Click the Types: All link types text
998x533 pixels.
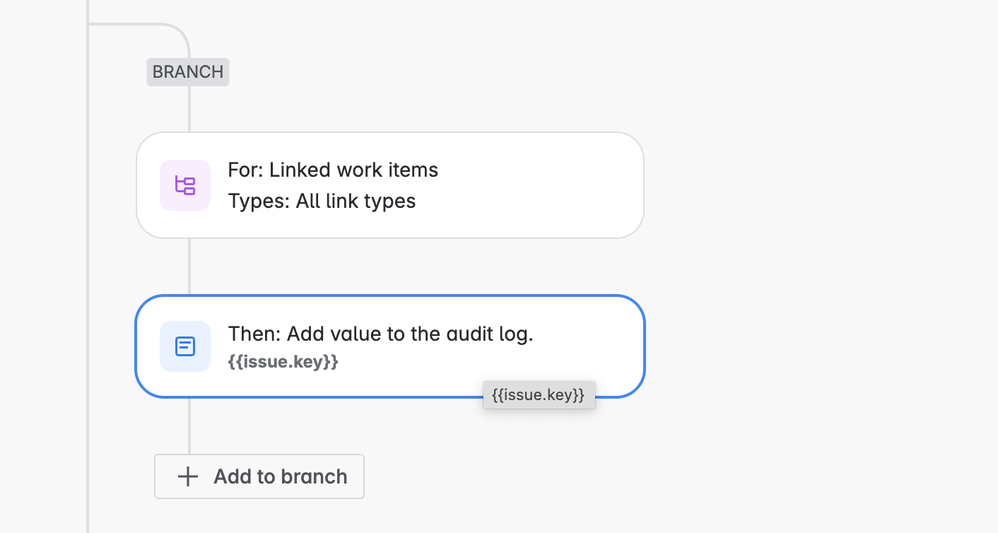321,201
